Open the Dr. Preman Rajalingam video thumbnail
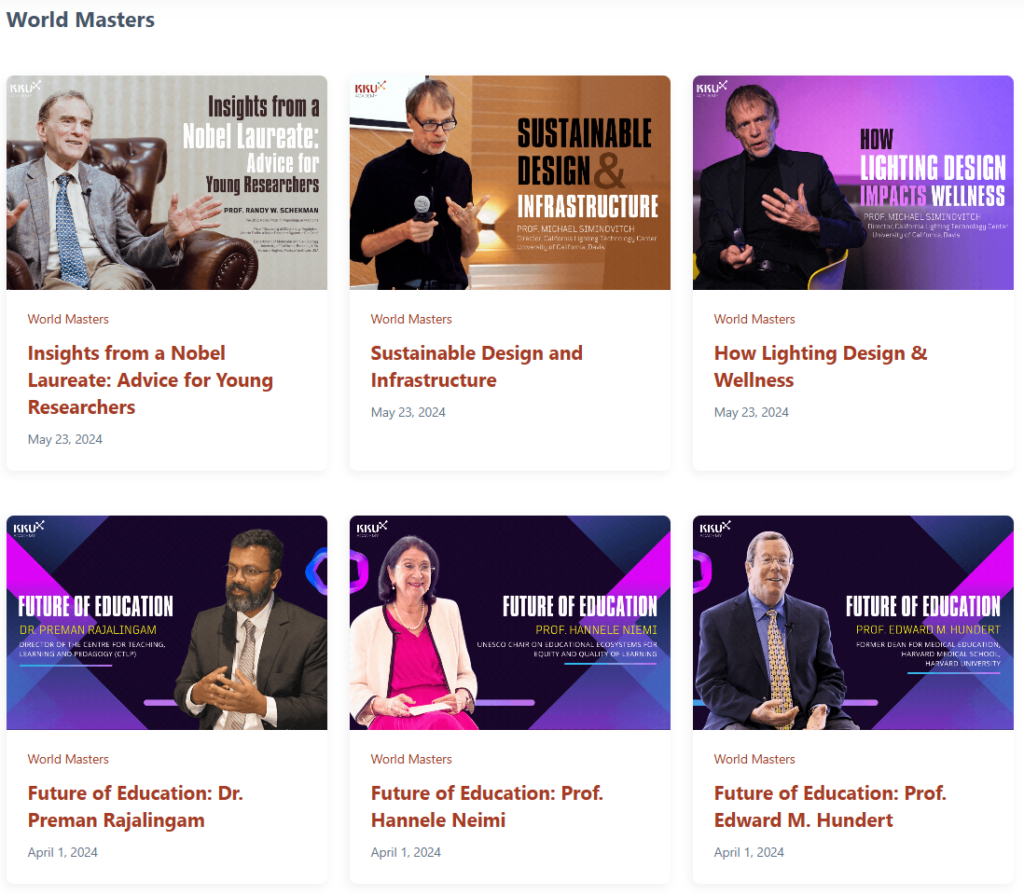Screen dimensions: 1024x895 click(x=167, y=623)
